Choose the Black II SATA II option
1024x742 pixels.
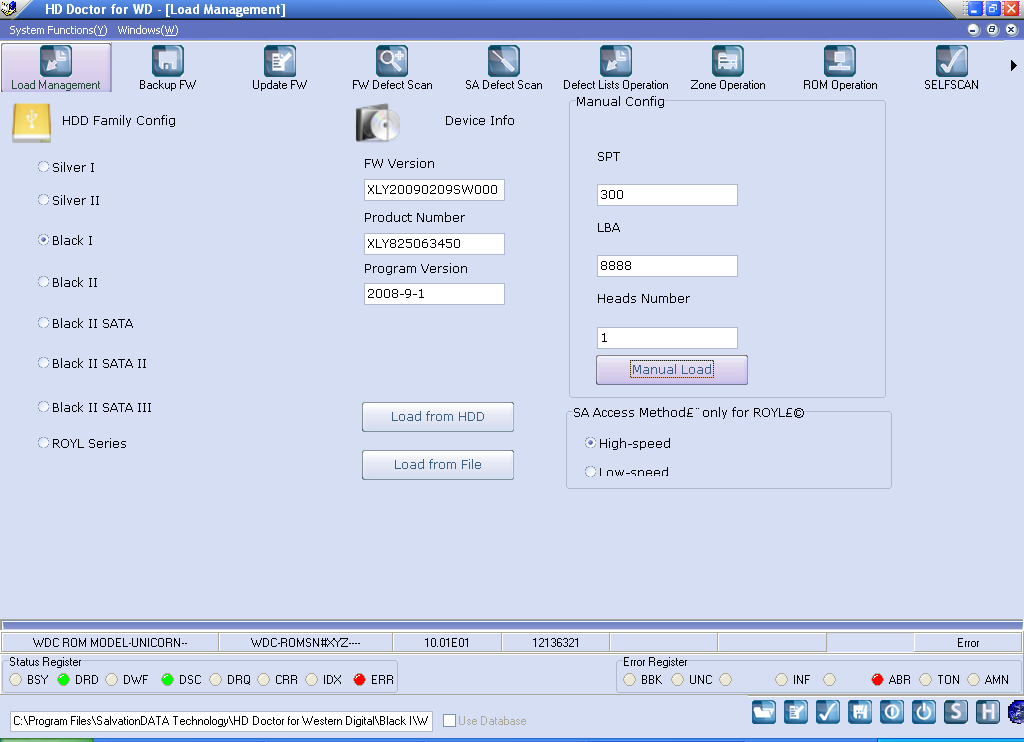[x=43, y=363]
